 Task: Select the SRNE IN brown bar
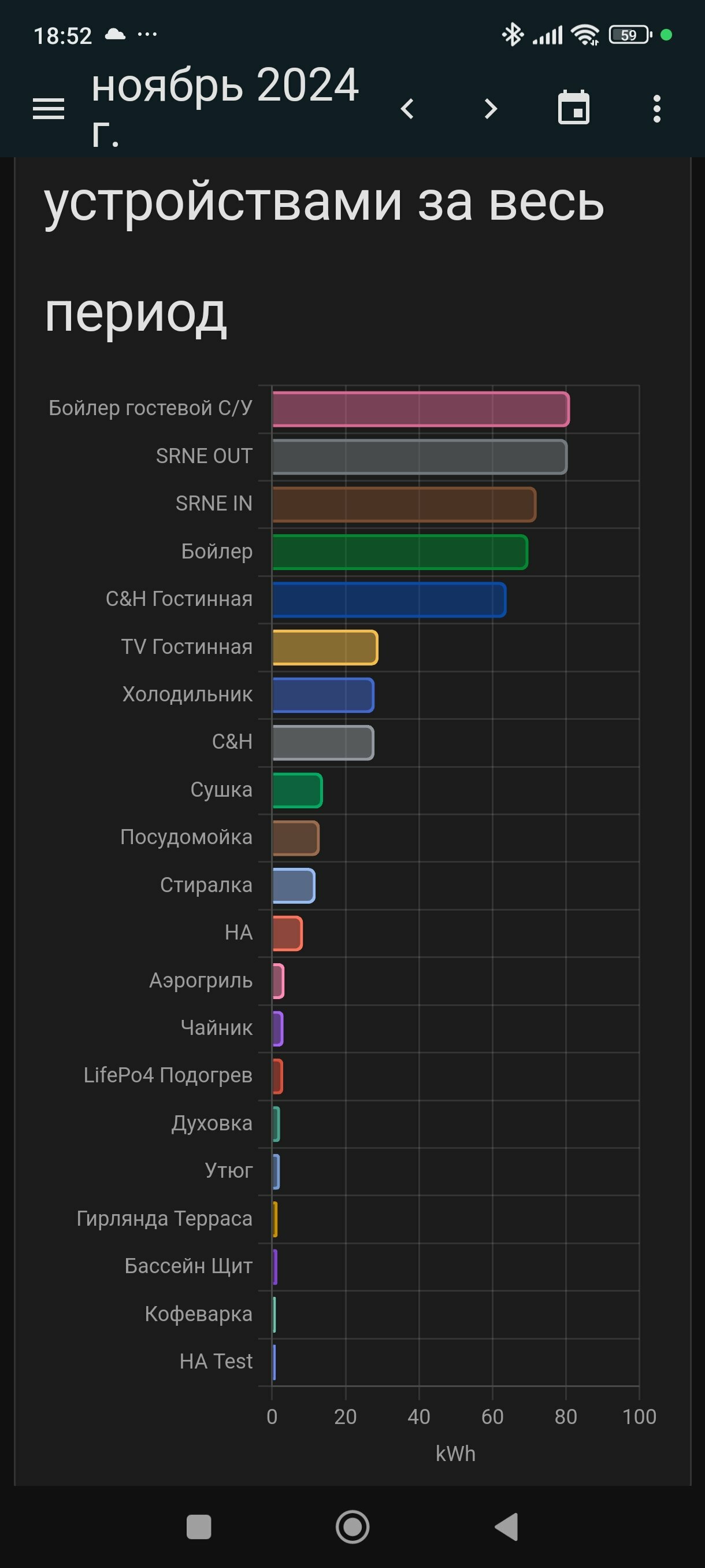click(x=405, y=505)
